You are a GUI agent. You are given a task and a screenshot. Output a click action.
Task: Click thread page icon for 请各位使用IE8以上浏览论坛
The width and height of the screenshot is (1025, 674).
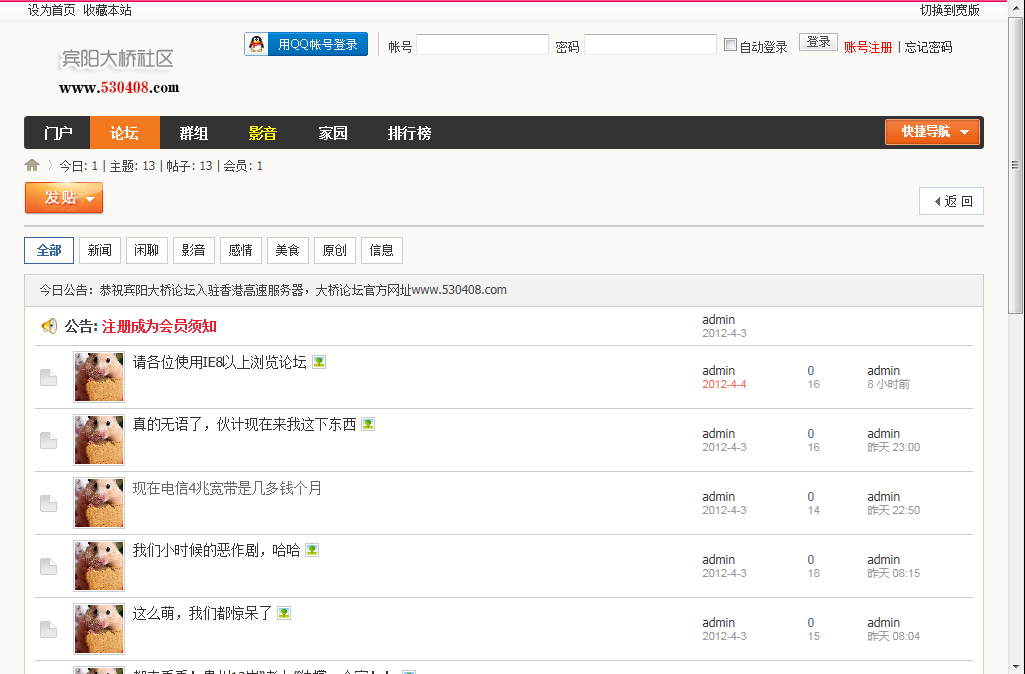coord(48,377)
